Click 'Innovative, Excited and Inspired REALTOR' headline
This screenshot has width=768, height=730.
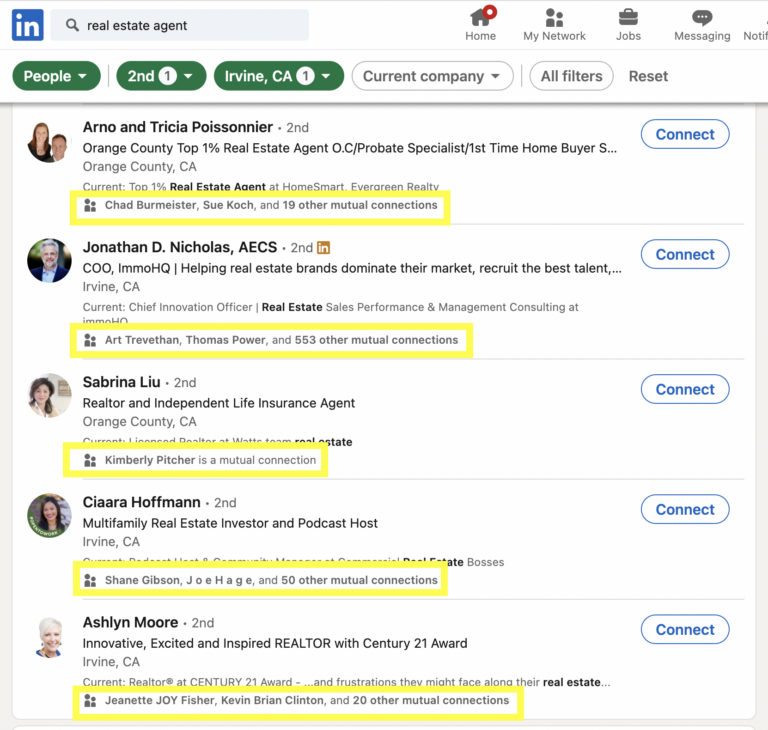click(275, 643)
